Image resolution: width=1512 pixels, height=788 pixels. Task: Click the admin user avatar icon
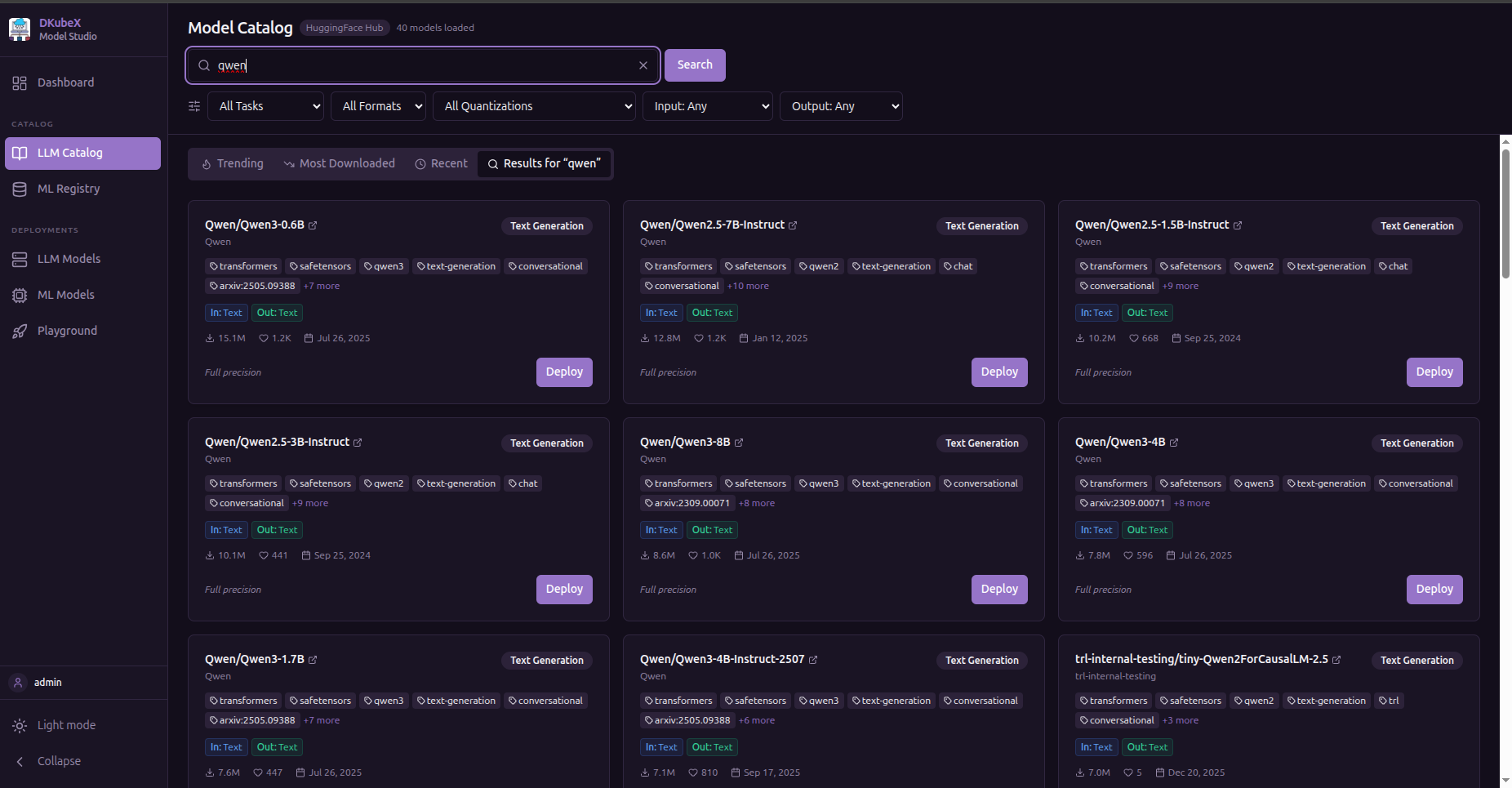pos(18,683)
